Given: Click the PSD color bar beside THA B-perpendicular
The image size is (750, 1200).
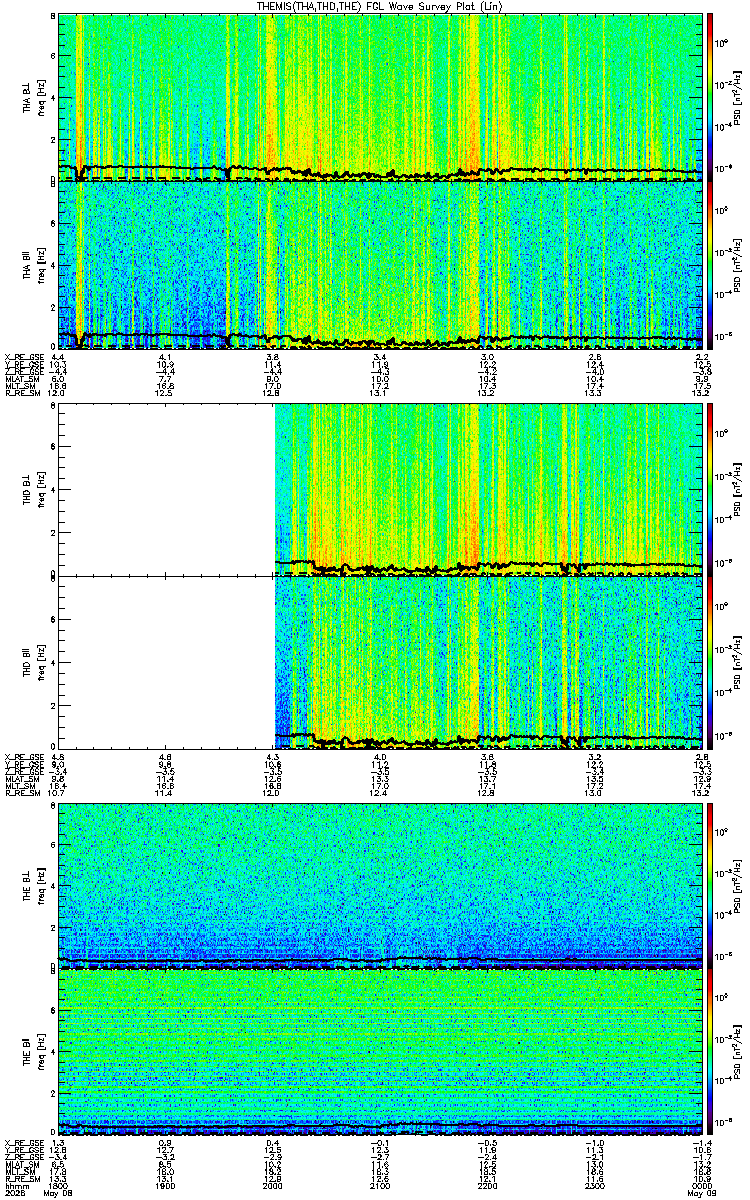Looking at the screenshot, I should [711, 97].
